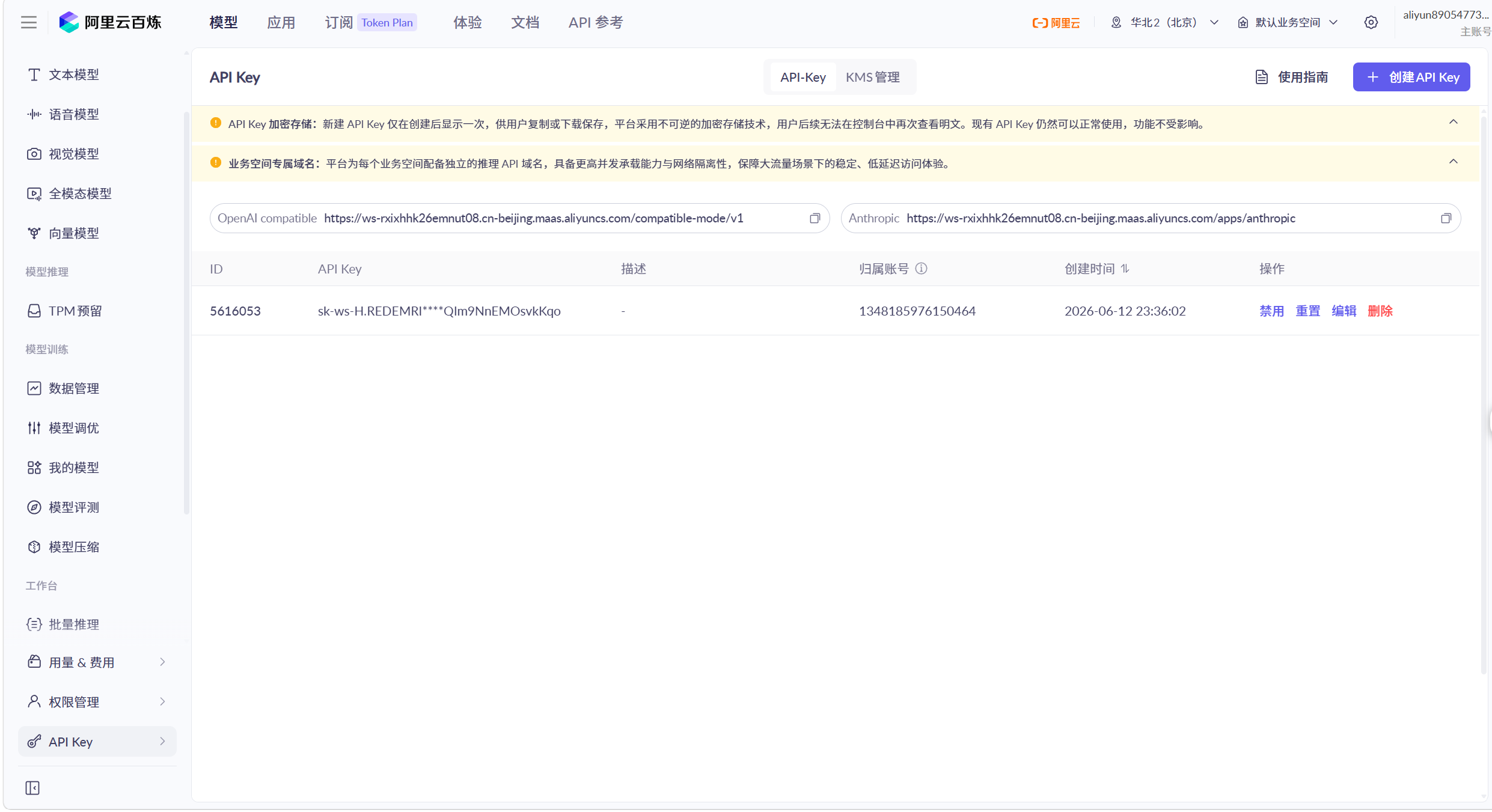Click the 阿里云百炼 logo
This screenshot has width=1492, height=812.
[111, 22]
